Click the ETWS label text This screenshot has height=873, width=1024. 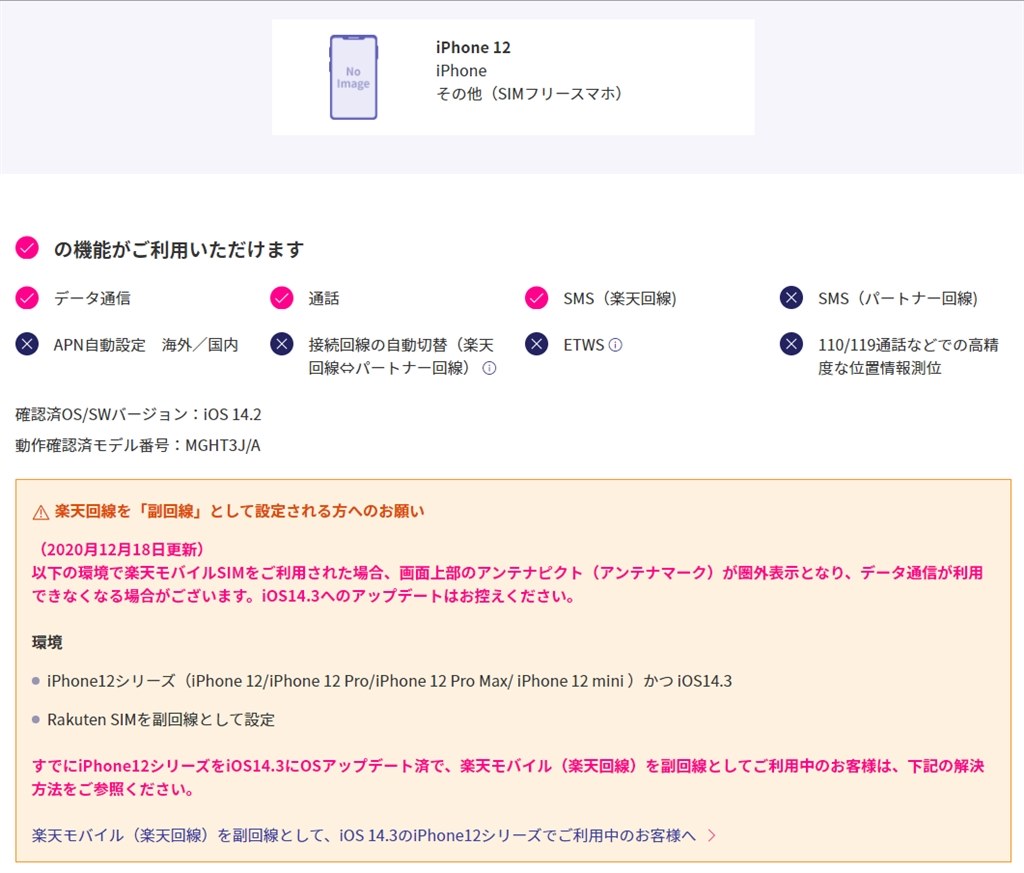(584, 345)
